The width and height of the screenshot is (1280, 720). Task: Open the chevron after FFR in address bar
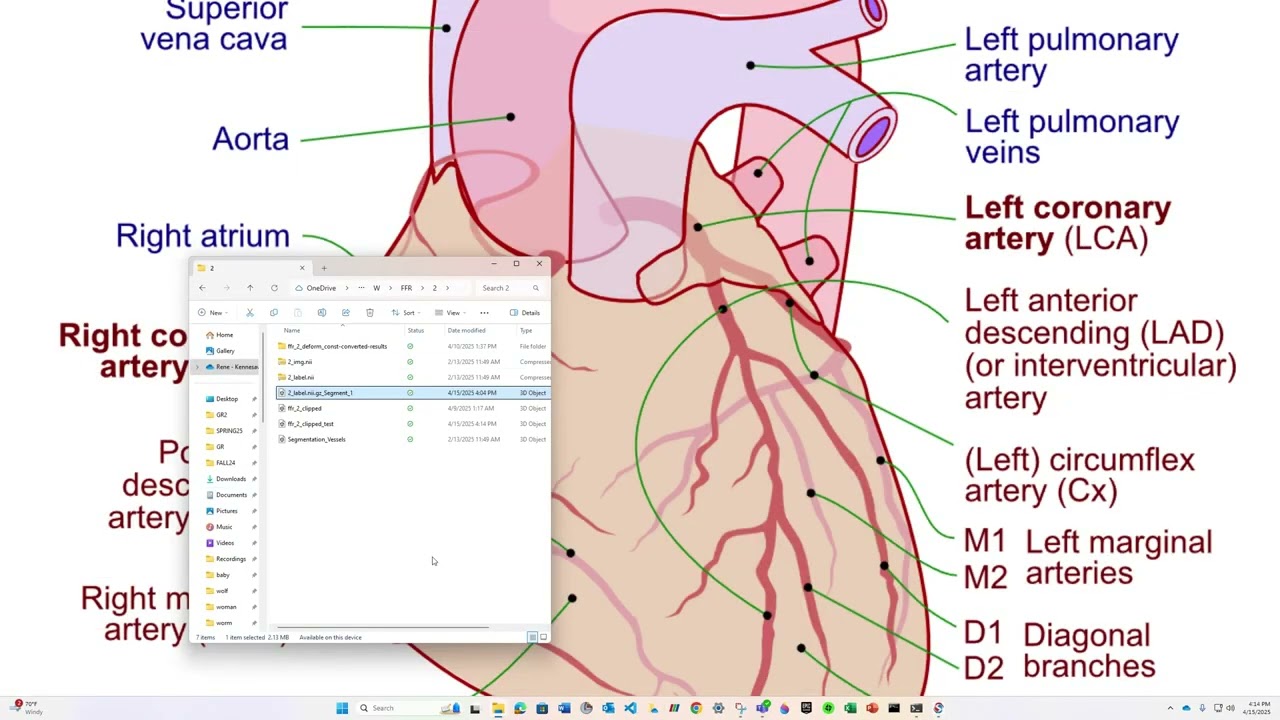click(422, 288)
